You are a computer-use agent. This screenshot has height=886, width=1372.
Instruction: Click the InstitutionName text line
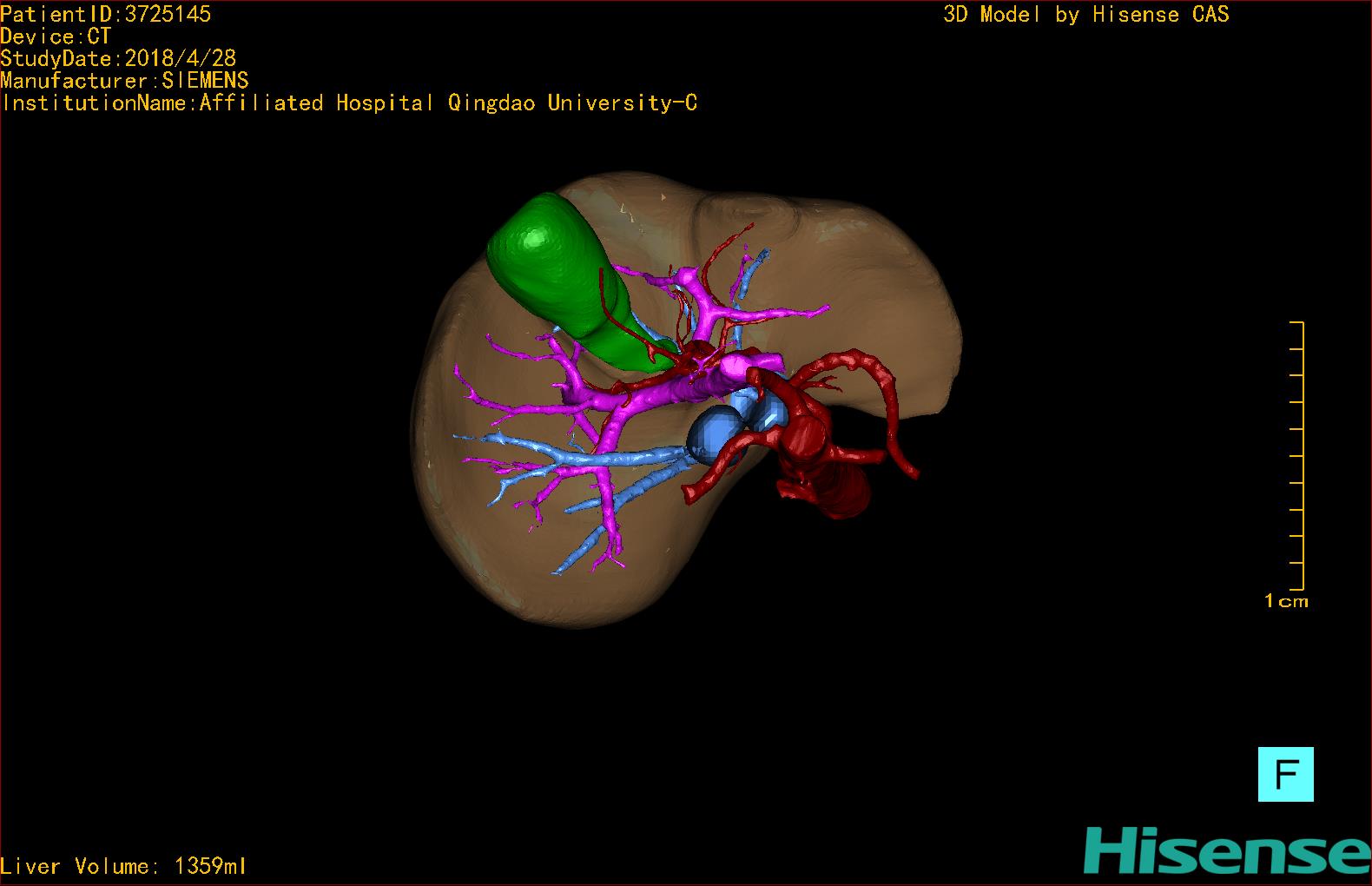click(x=349, y=103)
